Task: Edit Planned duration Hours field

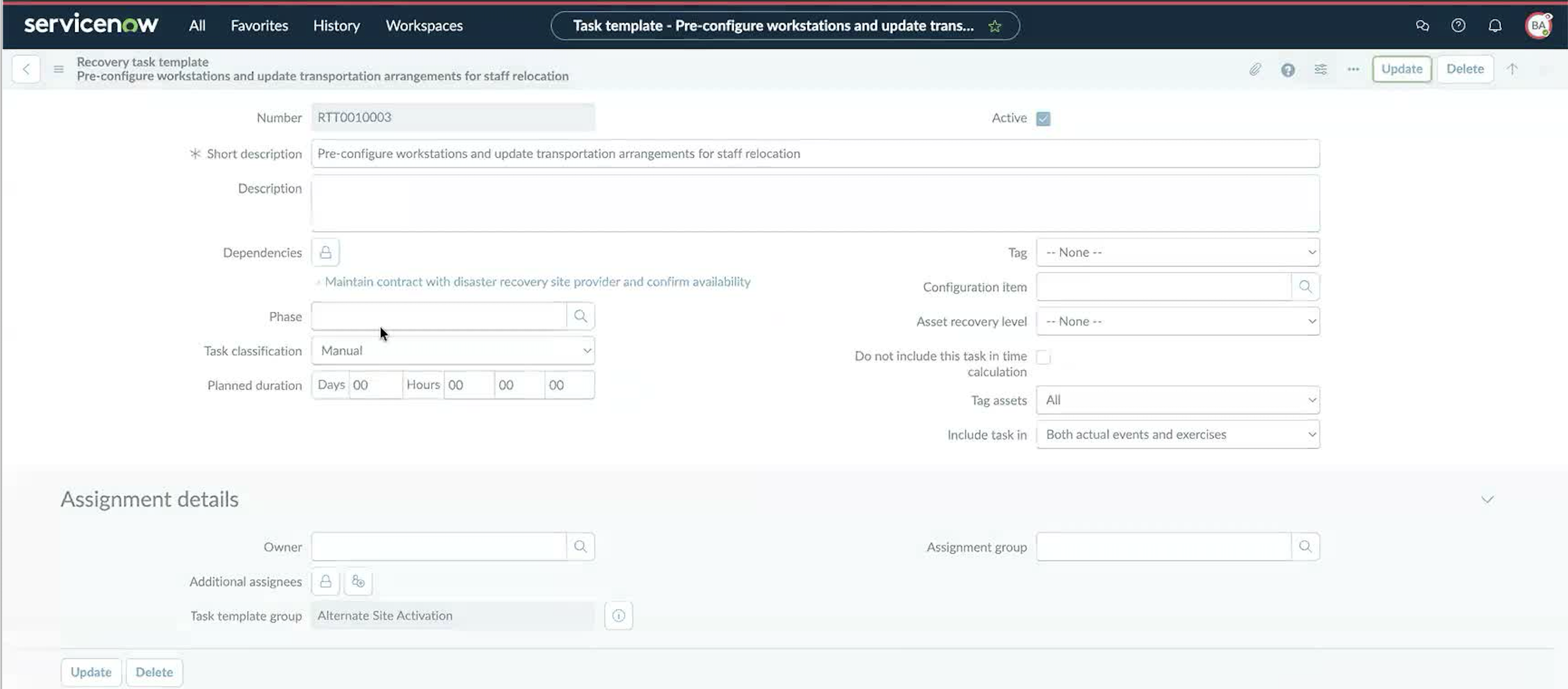Action: tap(468, 386)
